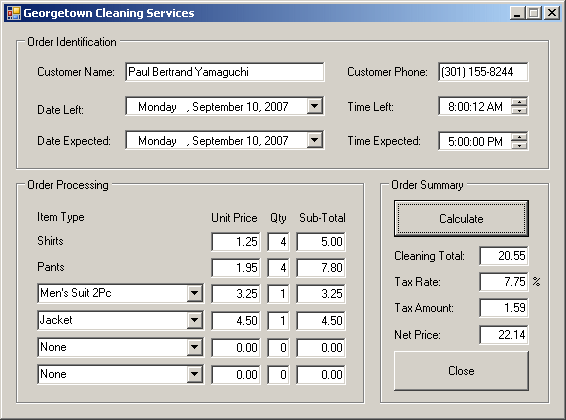Click the Close button in Order Summary
This screenshot has height=420, width=566.
(461, 371)
